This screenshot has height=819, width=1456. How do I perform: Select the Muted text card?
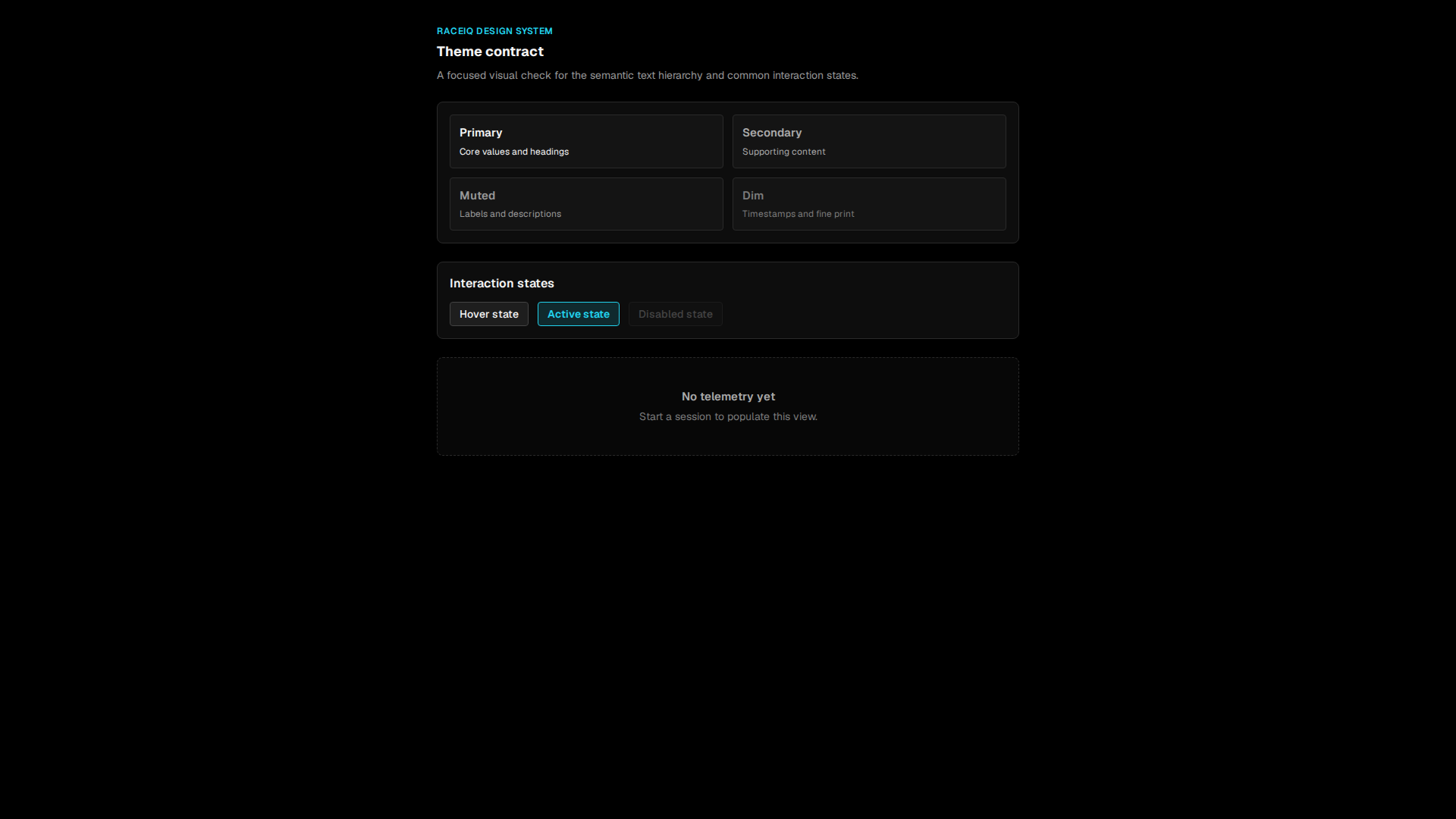pyautogui.click(x=586, y=204)
